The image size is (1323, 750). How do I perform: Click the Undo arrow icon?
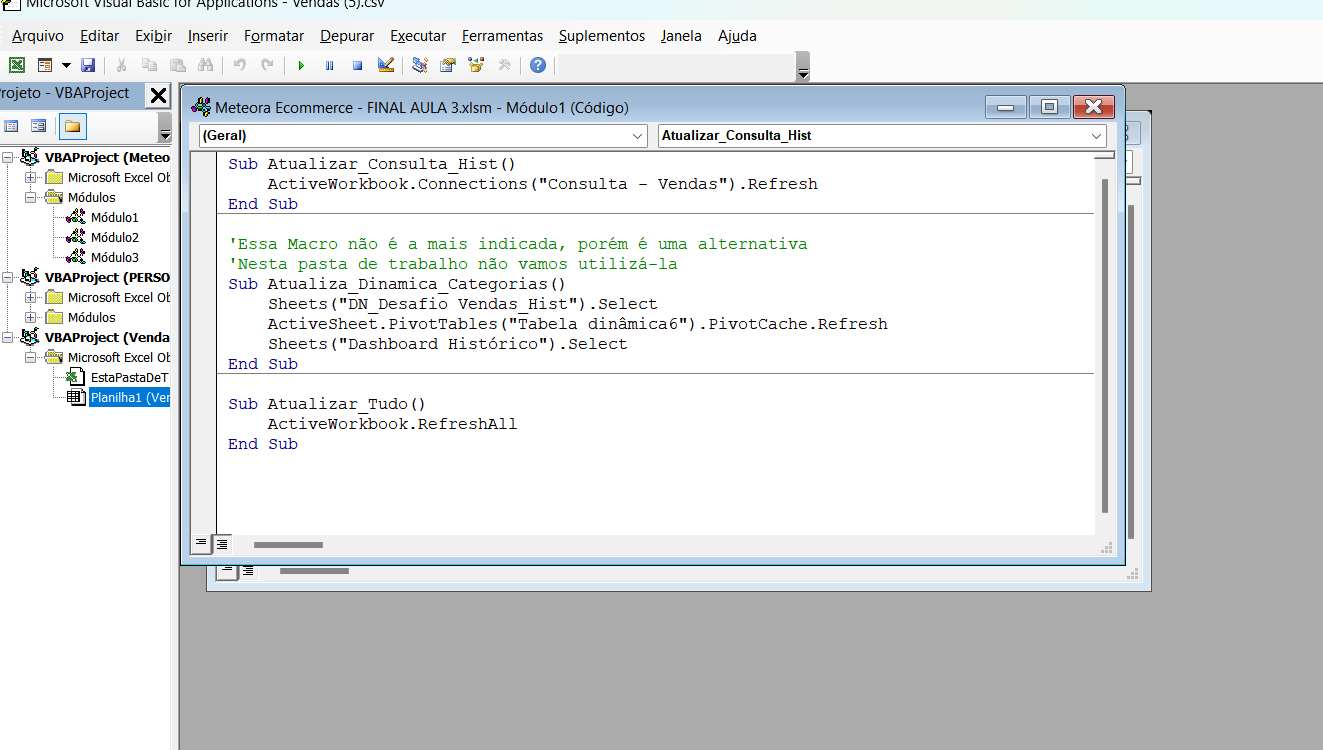[x=239, y=65]
